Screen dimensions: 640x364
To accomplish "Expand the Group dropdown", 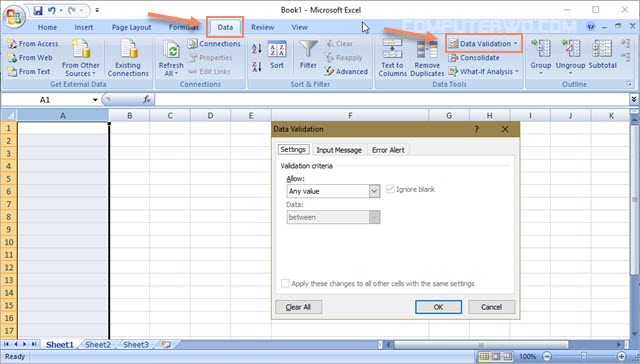I will coord(541,73).
